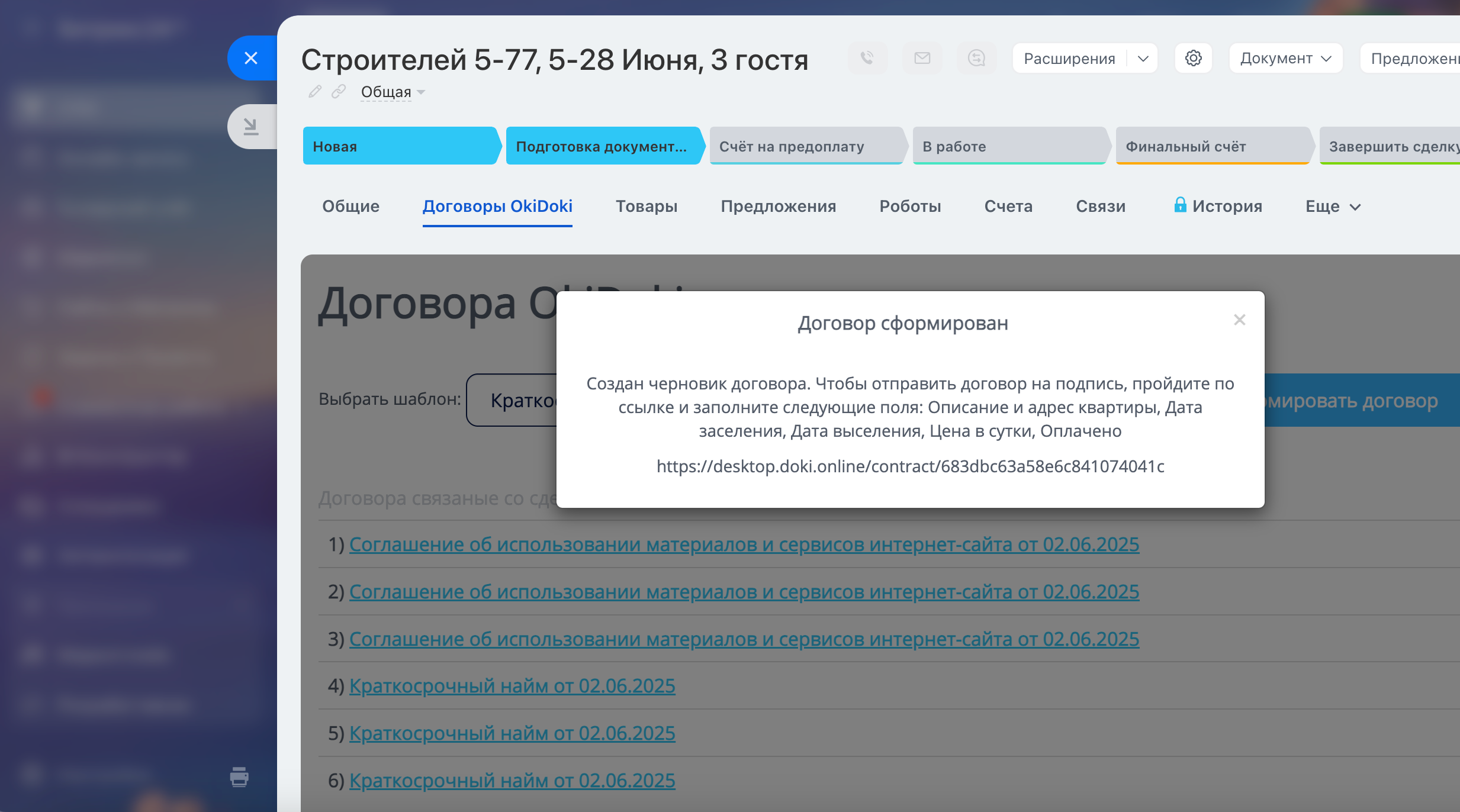The height and width of the screenshot is (812, 1460).
Task: Open fourth Краткосрочный найм contract link
Action: coord(512,686)
